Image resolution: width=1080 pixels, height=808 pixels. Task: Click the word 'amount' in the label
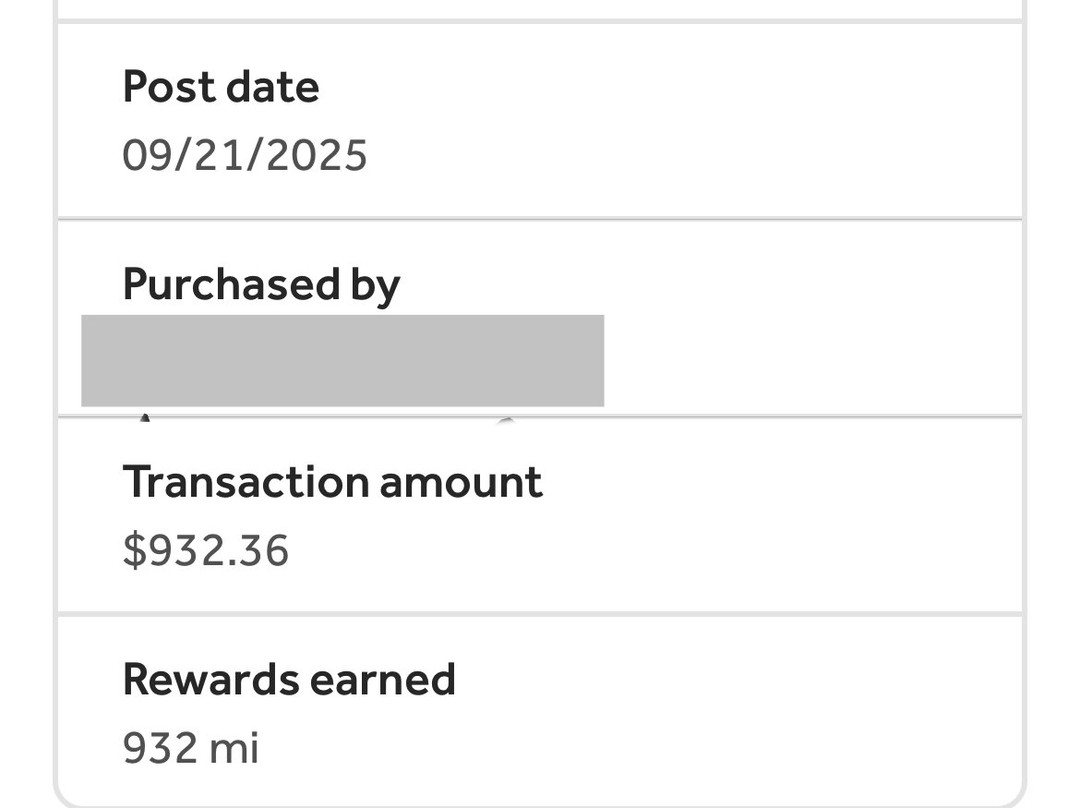(461, 482)
